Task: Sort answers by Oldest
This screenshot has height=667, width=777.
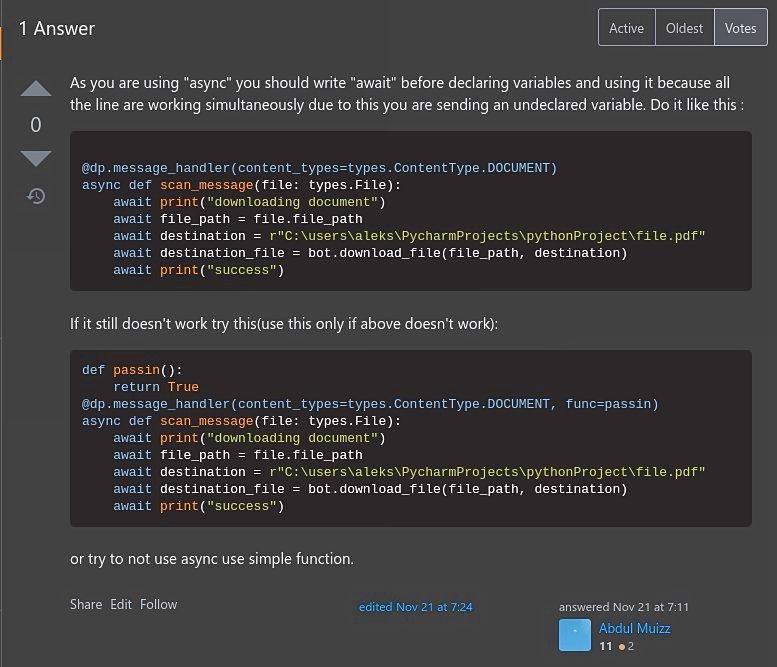Action: (x=684, y=28)
